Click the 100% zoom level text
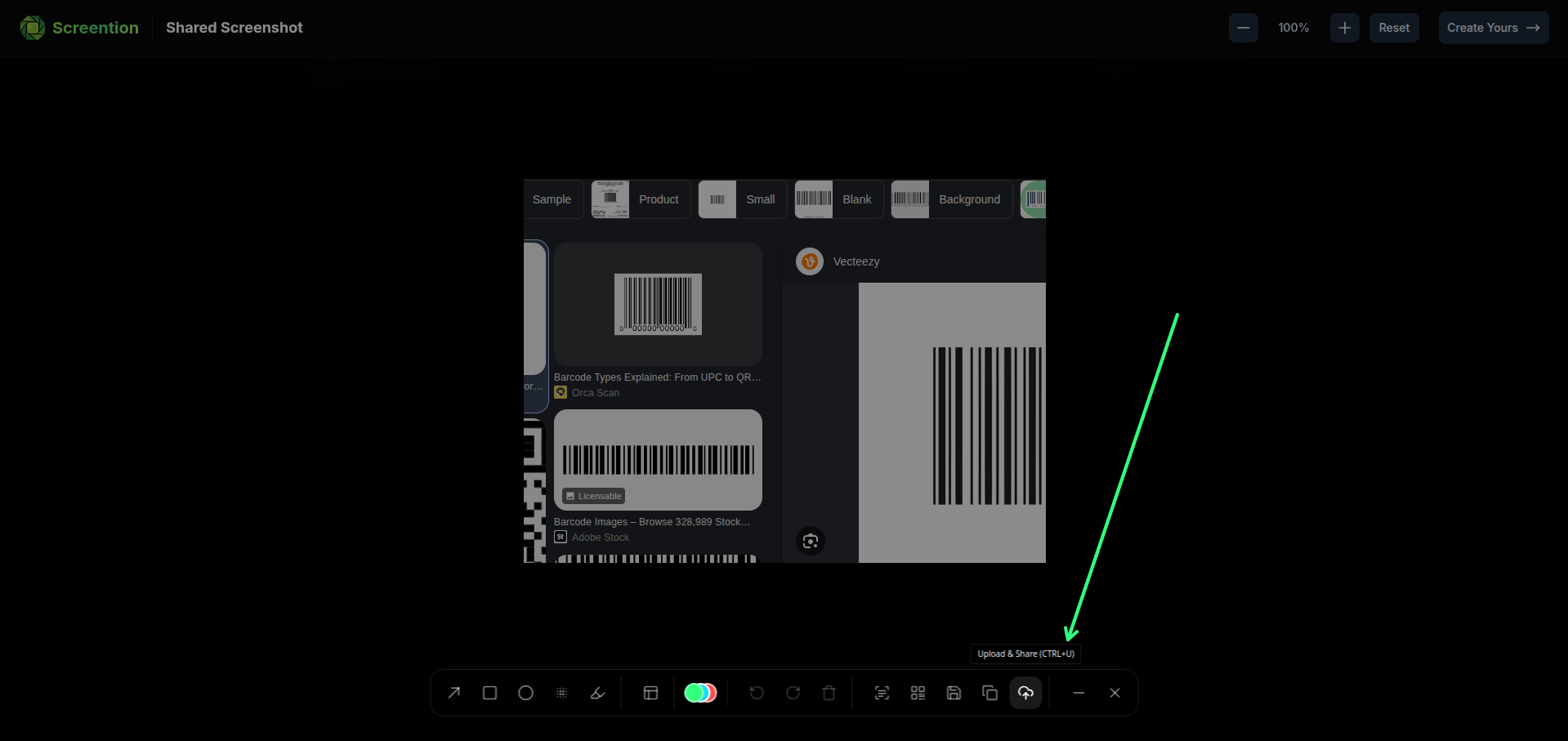 (1293, 28)
